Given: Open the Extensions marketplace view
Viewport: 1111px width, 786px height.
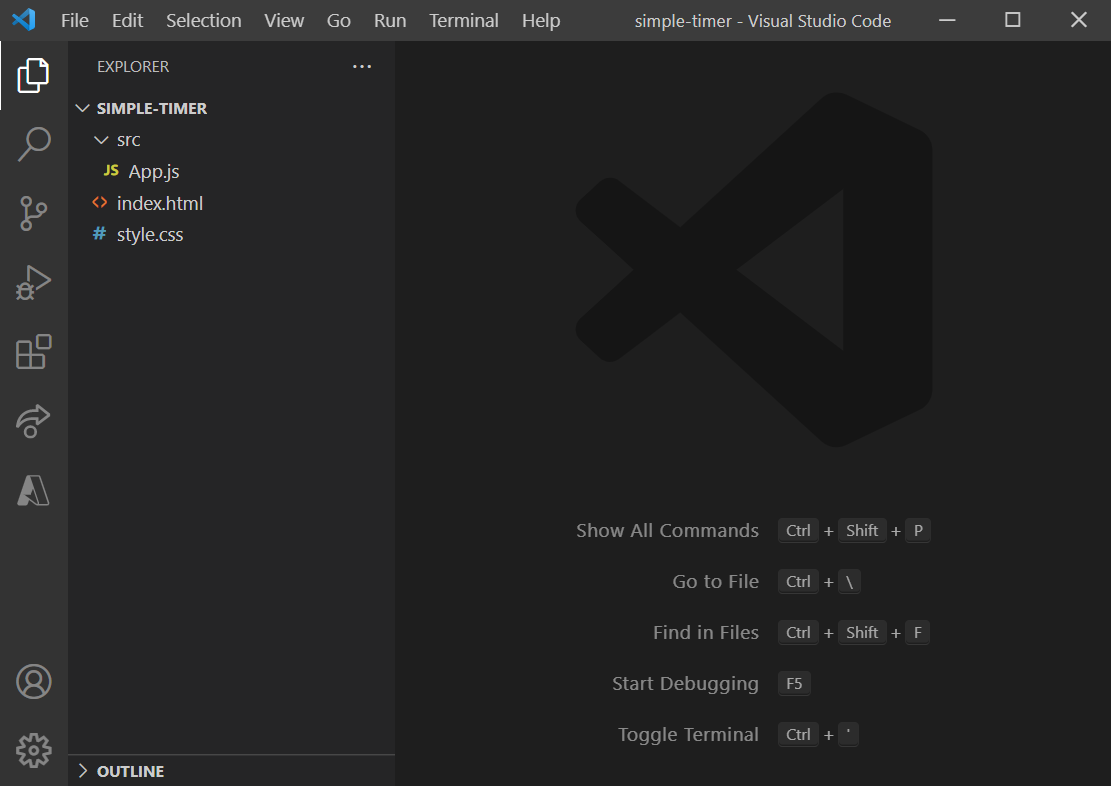Looking at the screenshot, I should coord(33,352).
